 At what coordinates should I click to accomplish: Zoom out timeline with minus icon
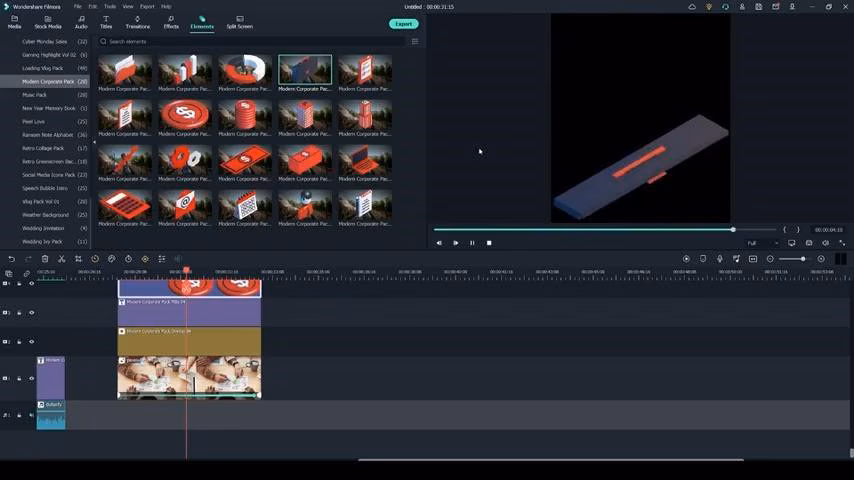coord(770,259)
